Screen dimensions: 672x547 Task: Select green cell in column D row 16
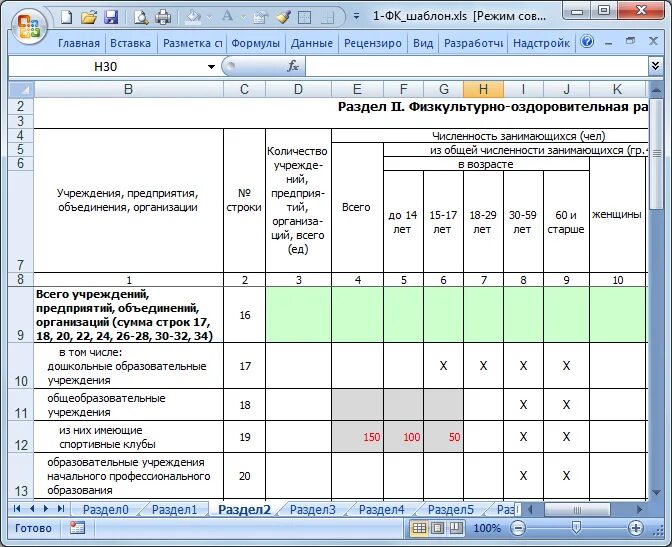tap(298, 314)
